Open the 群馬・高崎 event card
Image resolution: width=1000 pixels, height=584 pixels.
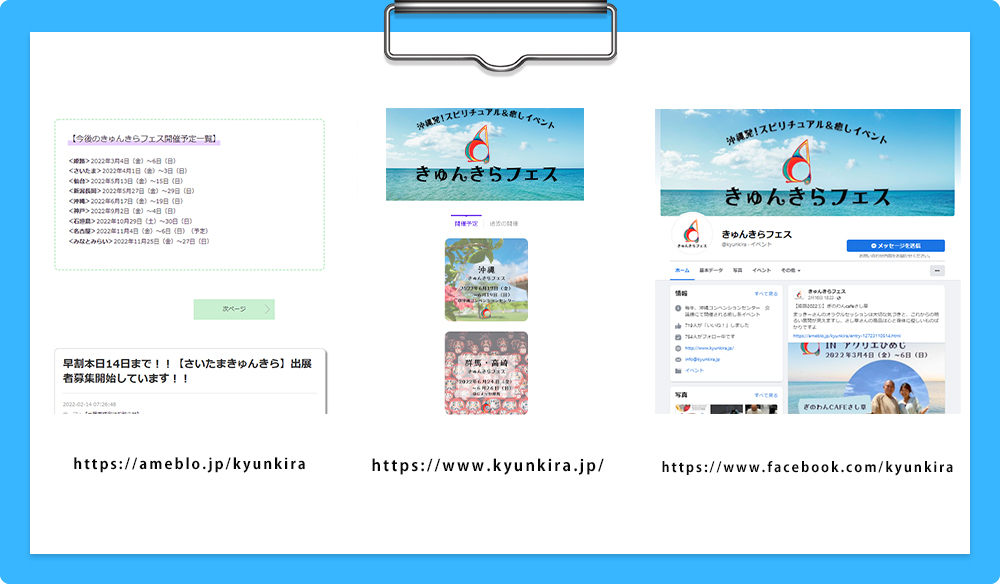tap(486, 373)
